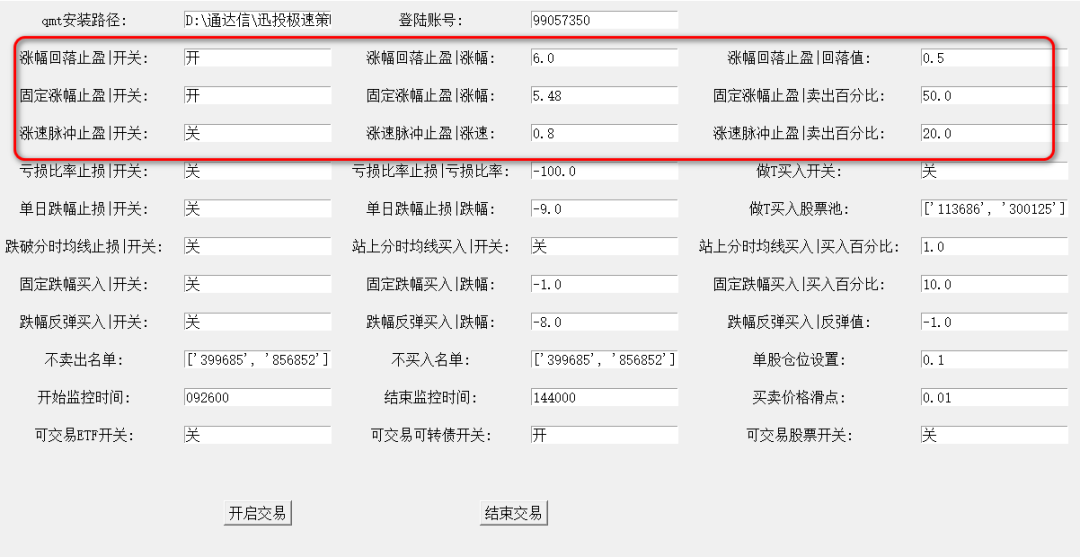This screenshot has height=557, width=1080.
Task: Edit the 站上分时均线买入|开关 field
Action: [605, 246]
